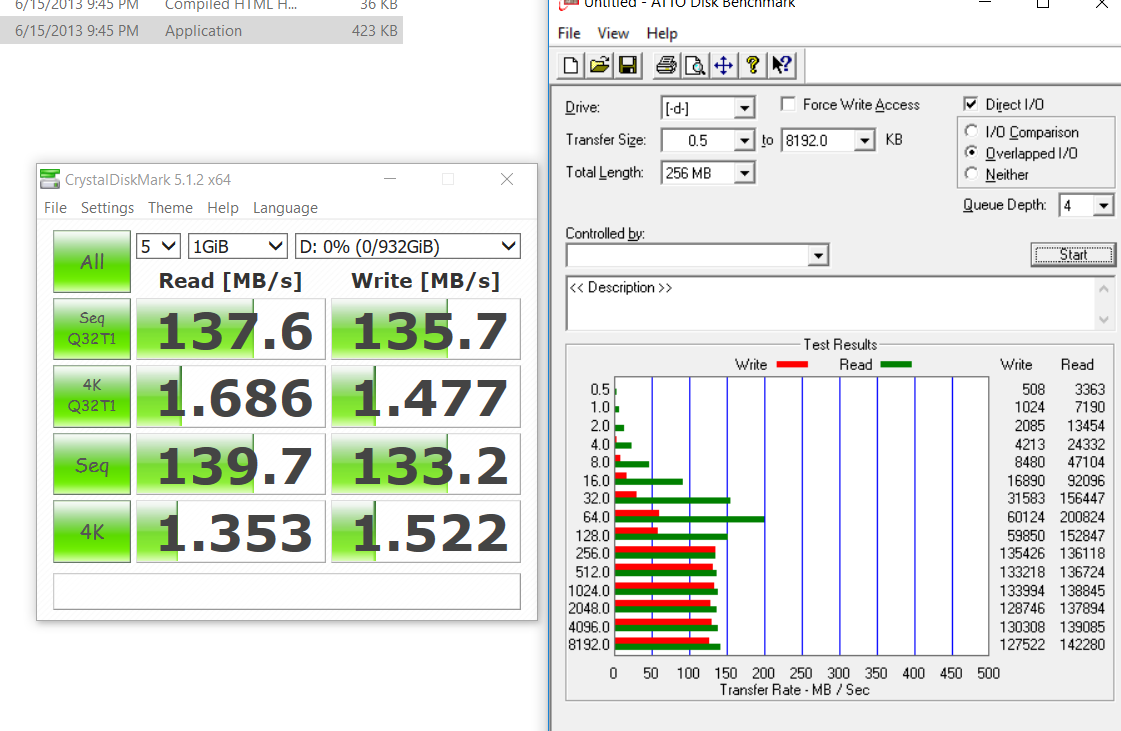1121x731 pixels.
Task: Click the 4K Q32T1 write value 1.477
Action: [426, 396]
